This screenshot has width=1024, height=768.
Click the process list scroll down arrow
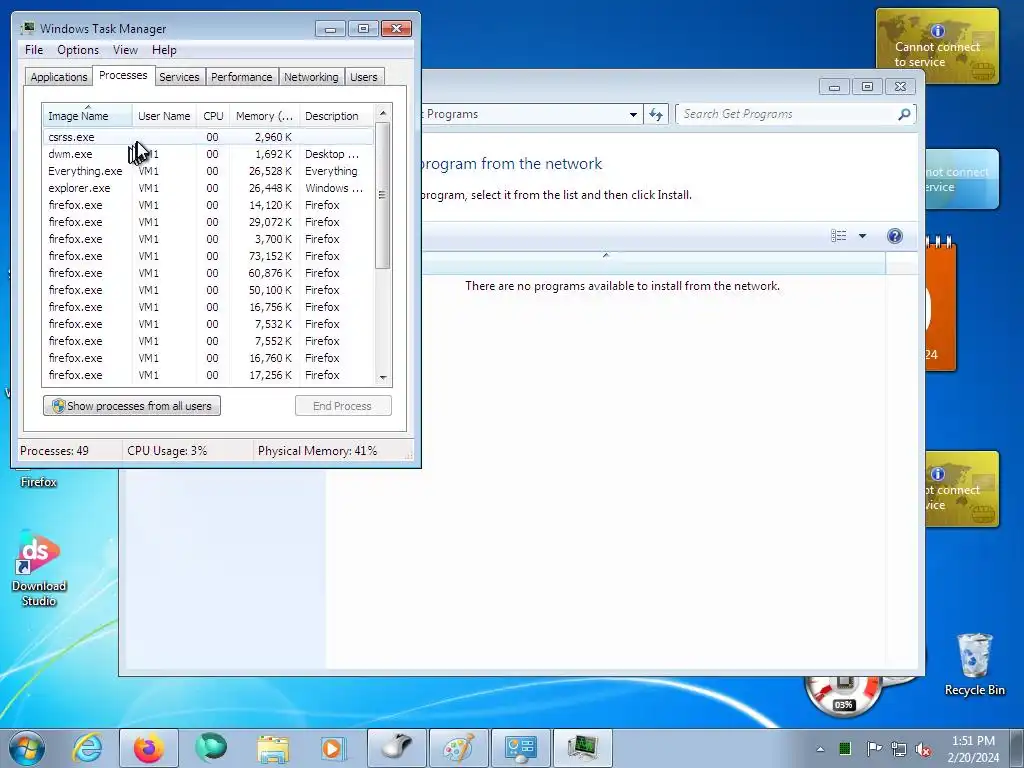[383, 377]
